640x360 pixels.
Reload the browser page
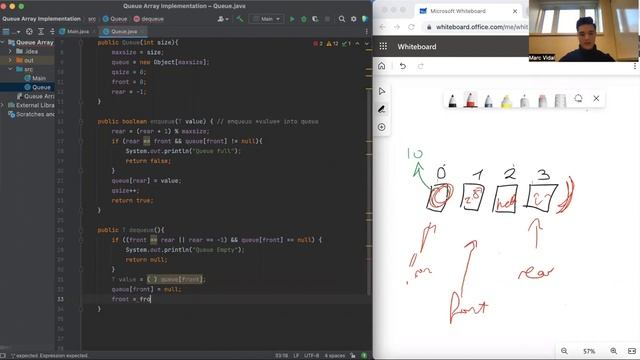pos(411,27)
